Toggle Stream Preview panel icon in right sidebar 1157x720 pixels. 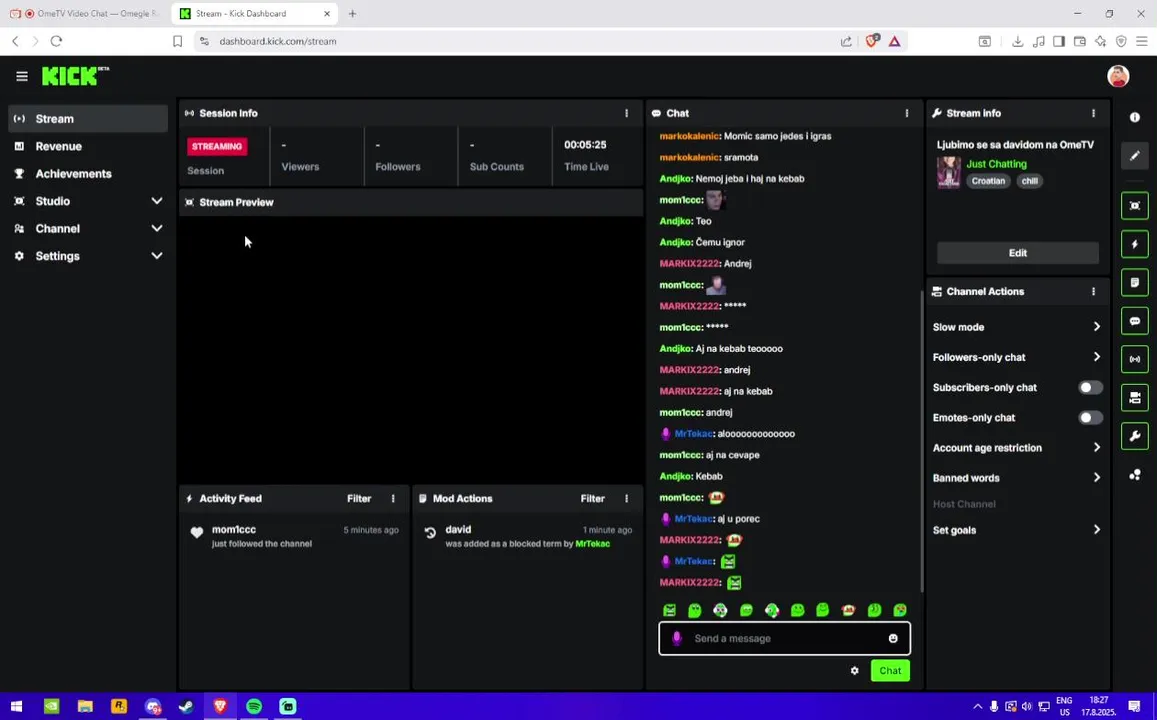[1135, 205]
